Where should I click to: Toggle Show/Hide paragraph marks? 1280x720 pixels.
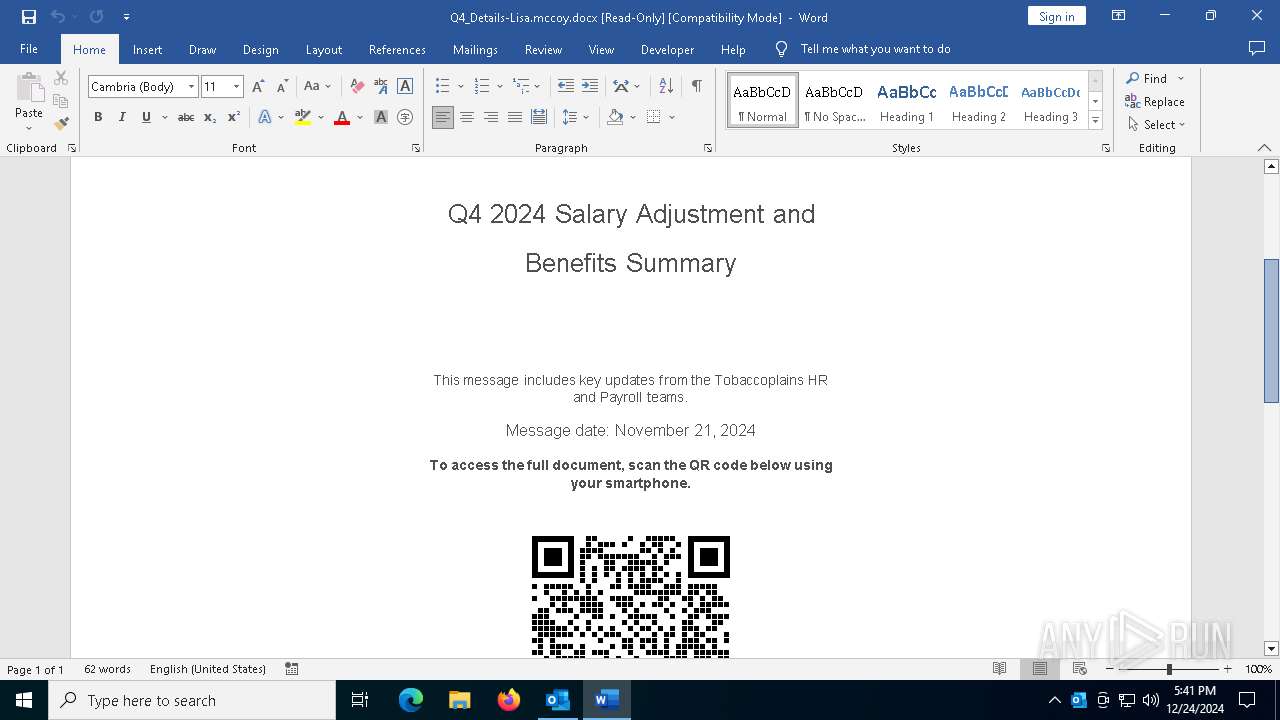click(x=696, y=87)
